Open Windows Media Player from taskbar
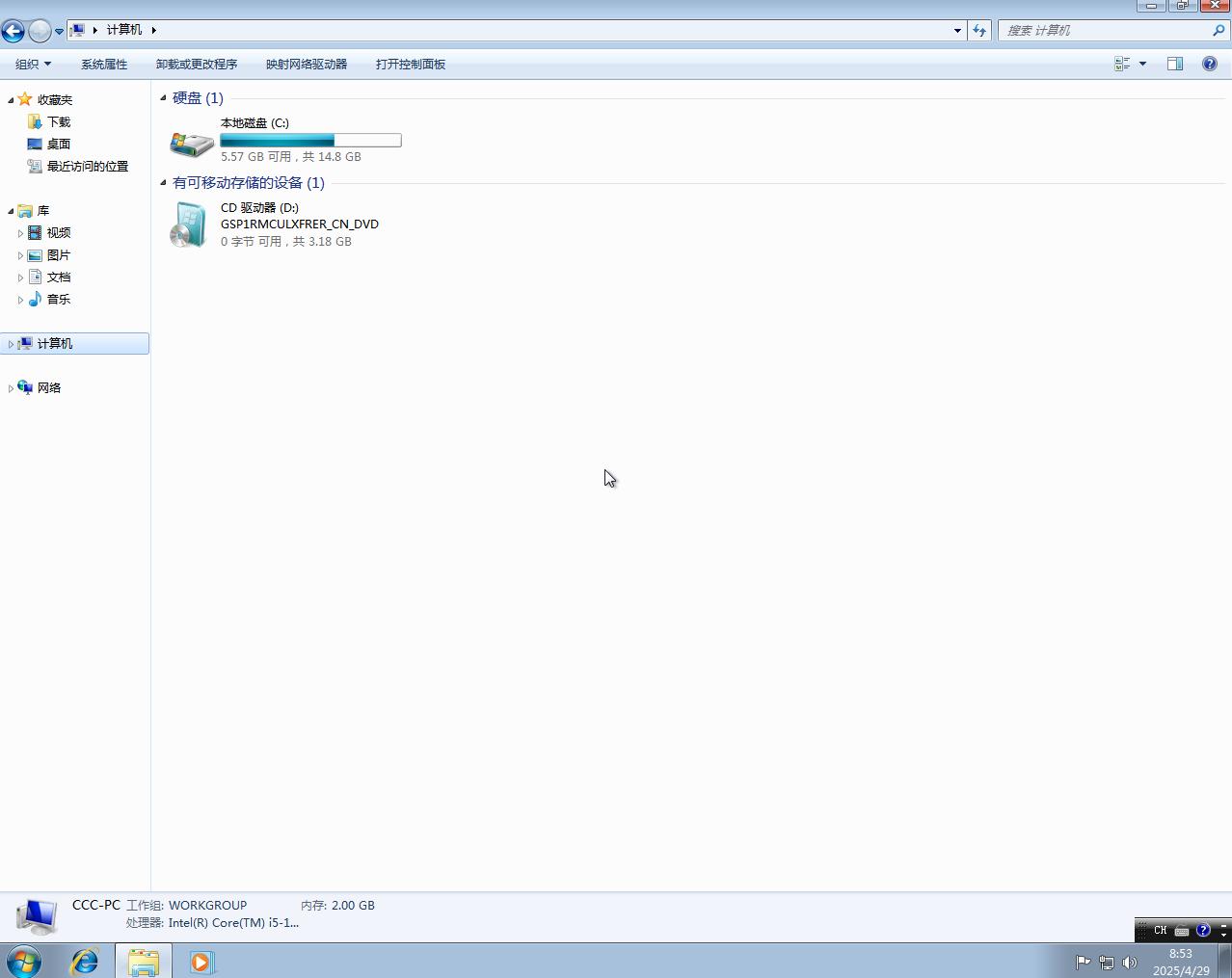The width and height of the screenshot is (1232, 978). coord(201,962)
